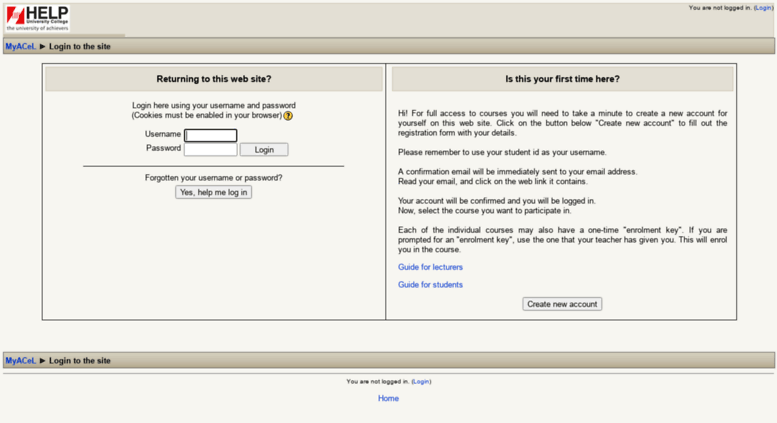Click the Login link in the top right header
This screenshot has height=423, width=777.
[763, 8]
